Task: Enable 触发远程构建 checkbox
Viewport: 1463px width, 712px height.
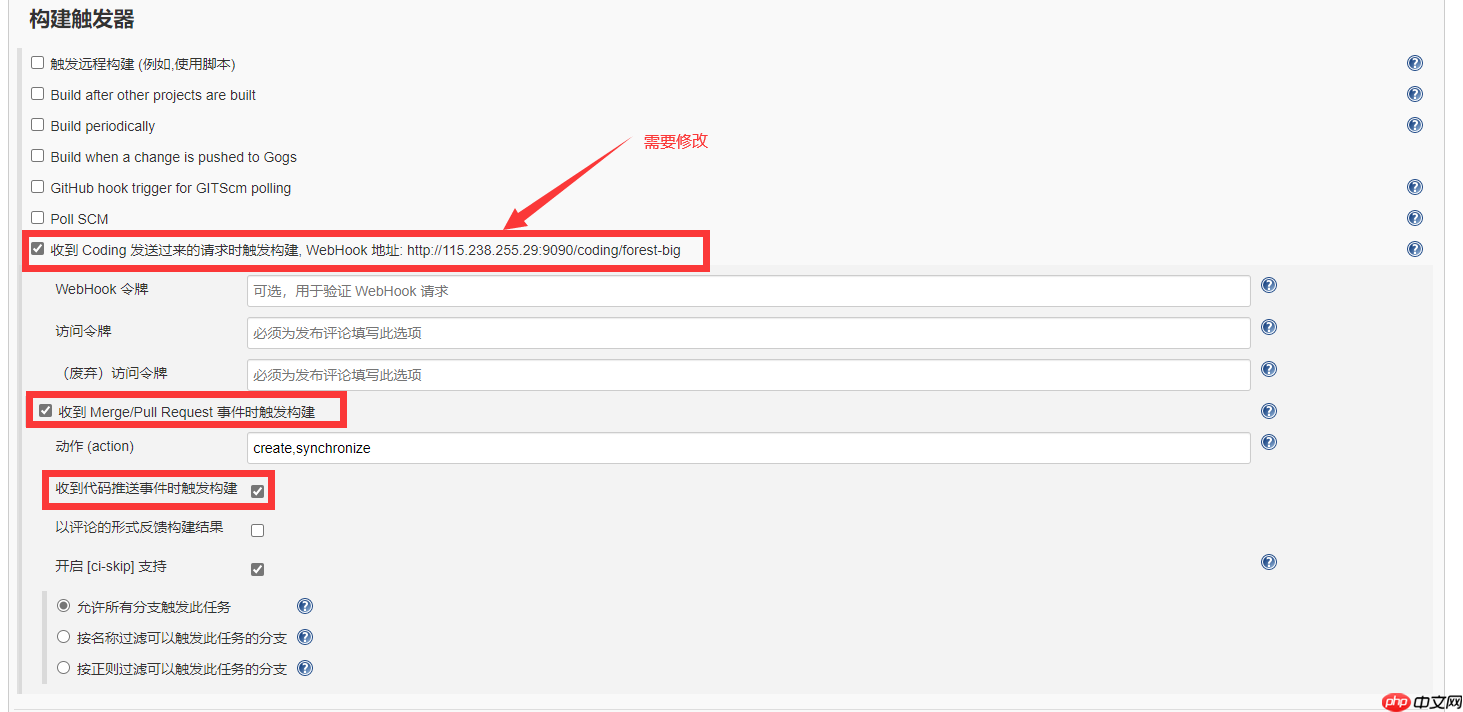Action: coord(37,62)
